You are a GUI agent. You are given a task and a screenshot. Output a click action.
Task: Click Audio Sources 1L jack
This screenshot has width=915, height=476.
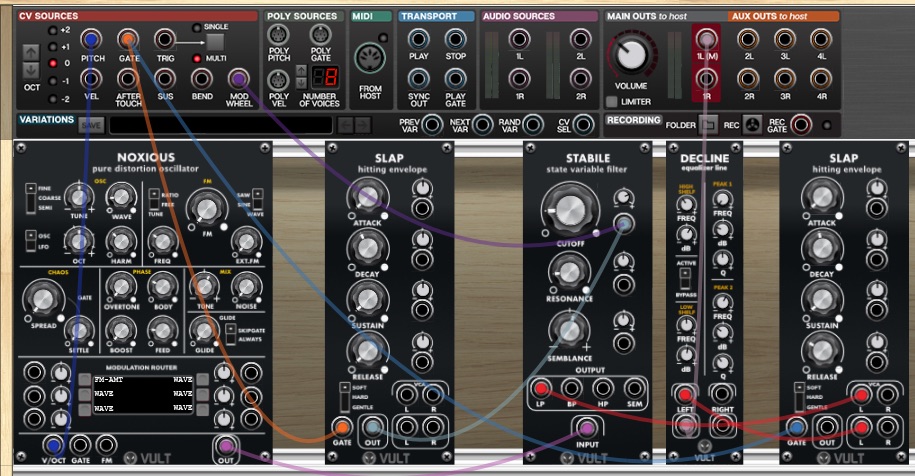(x=519, y=39)
